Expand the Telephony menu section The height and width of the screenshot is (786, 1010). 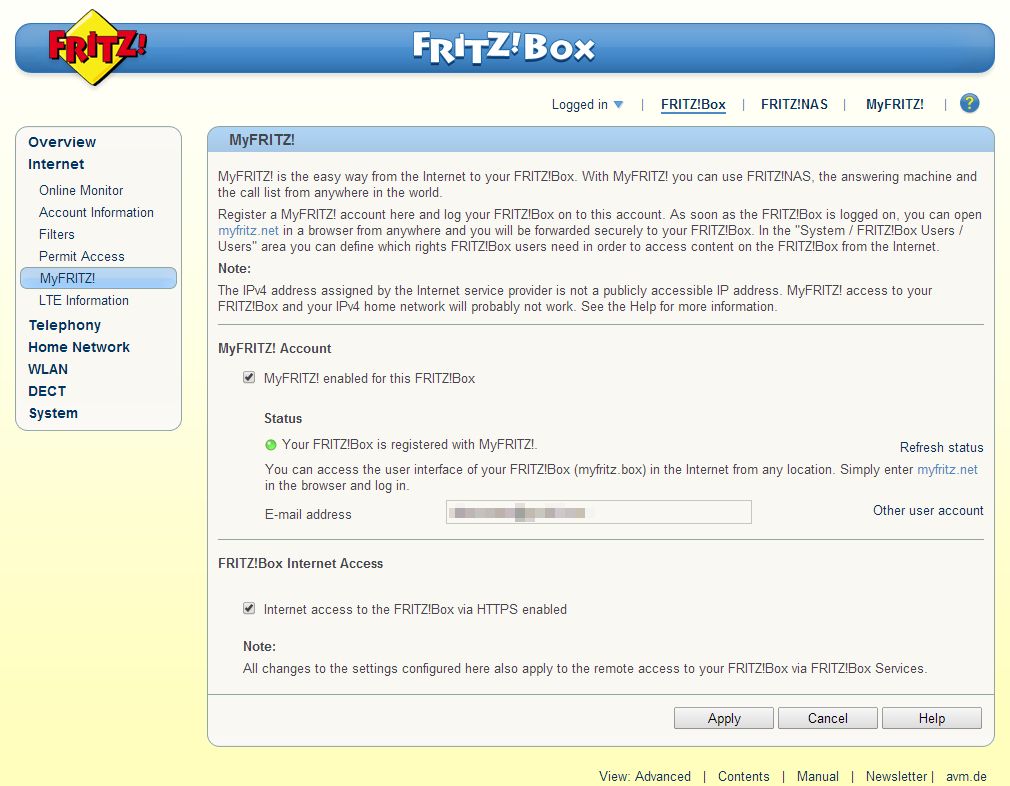[65, 325]
